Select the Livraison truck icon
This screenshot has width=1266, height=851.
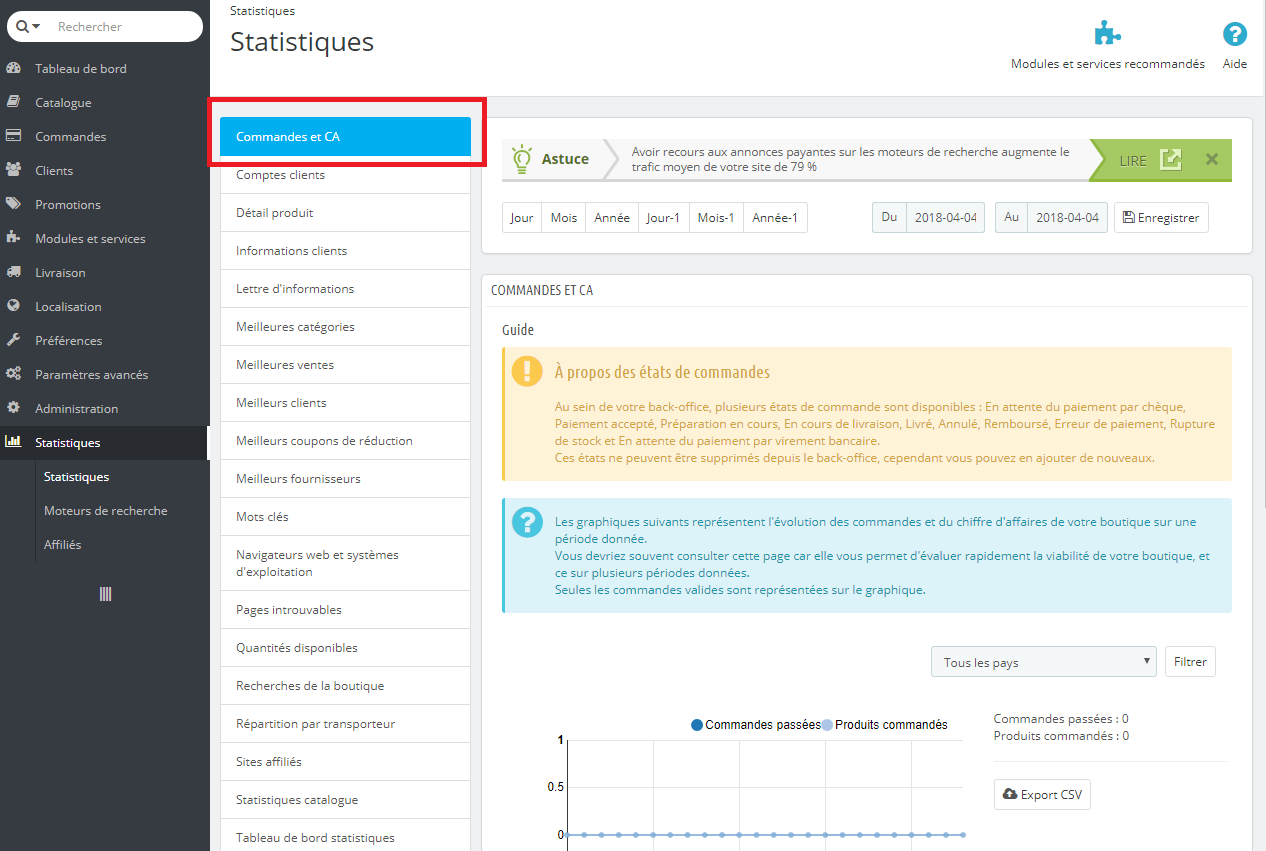click(x=14, y=272)
